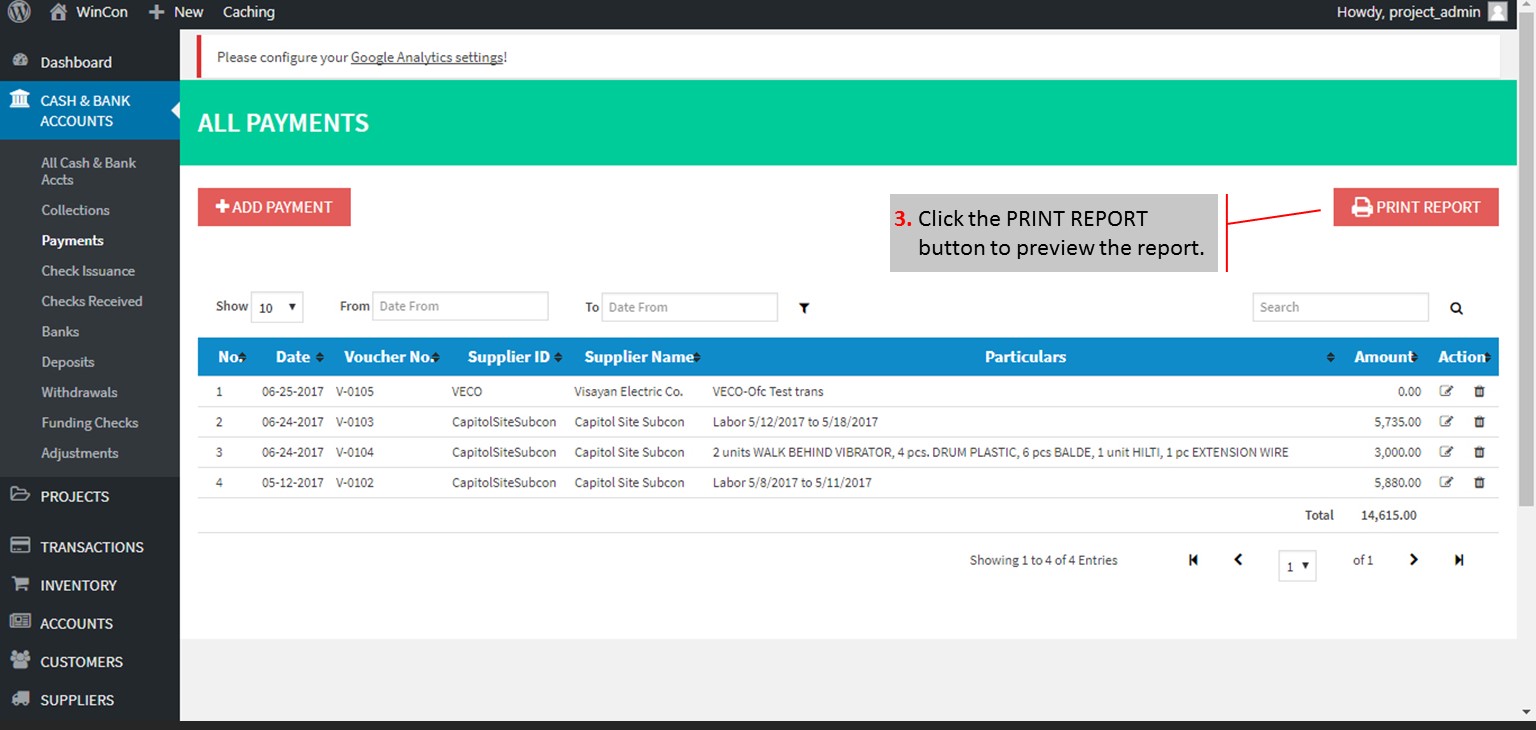Open Check Issuance in the sidebar

(88, 271)
